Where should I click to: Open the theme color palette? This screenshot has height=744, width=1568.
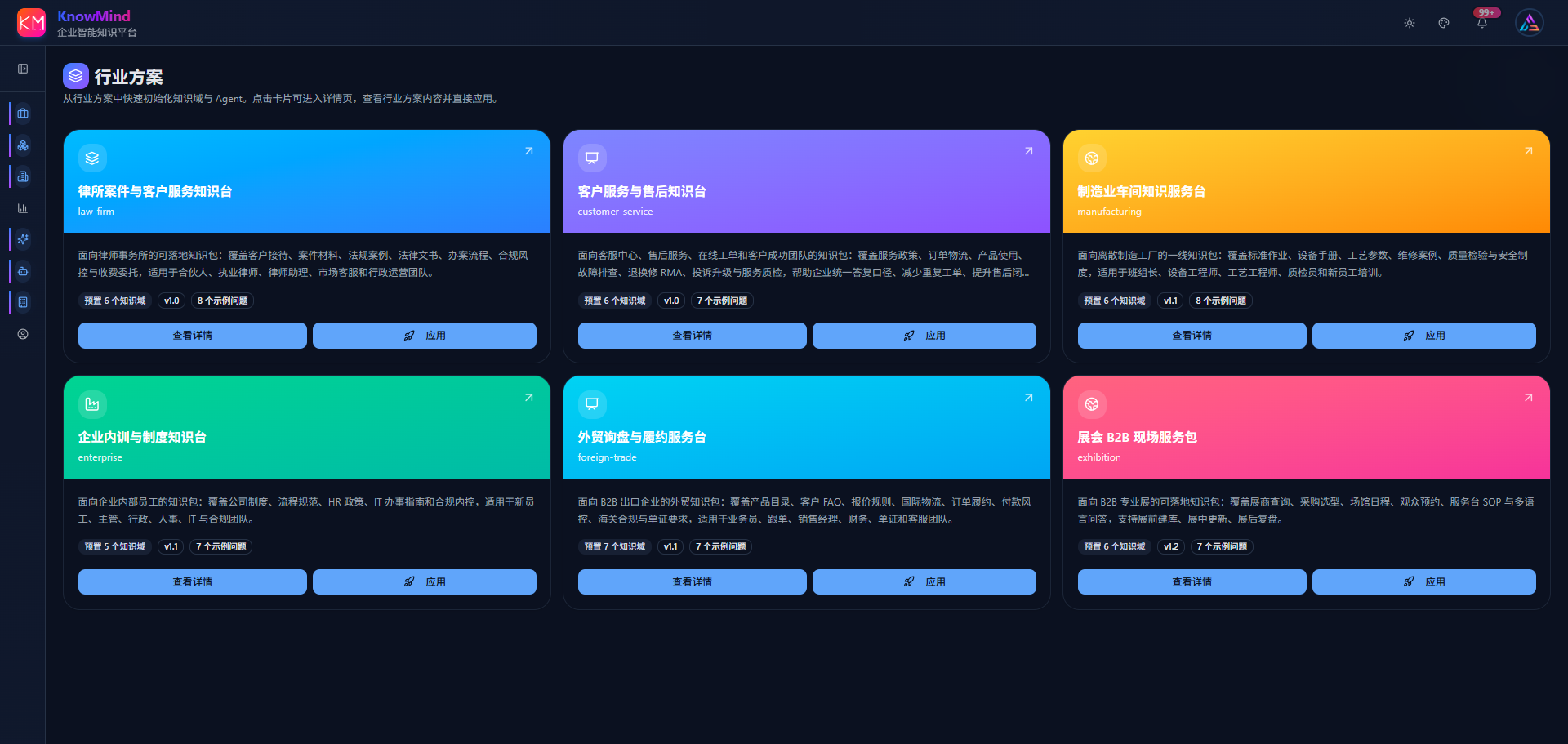coord(1444,23)
